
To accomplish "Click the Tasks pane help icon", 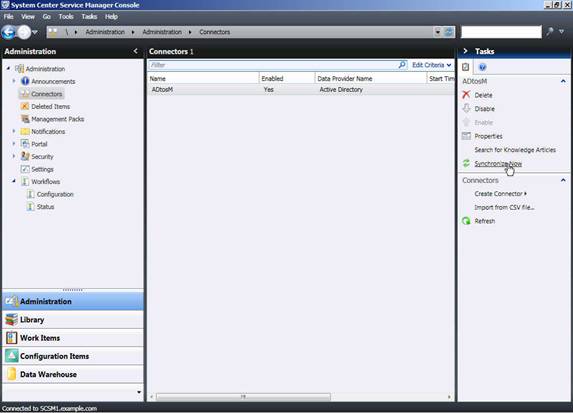I will coord(482,67).
